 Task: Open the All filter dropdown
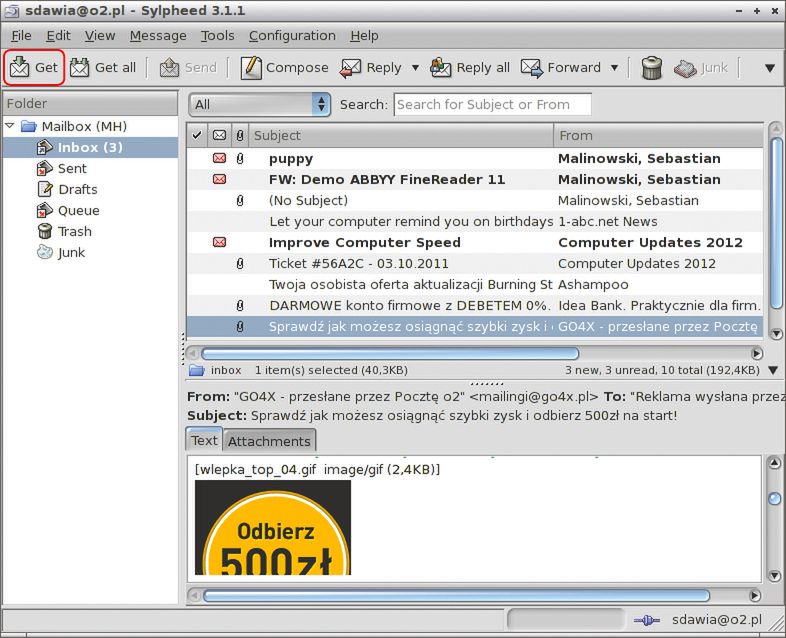coord(260,104)
